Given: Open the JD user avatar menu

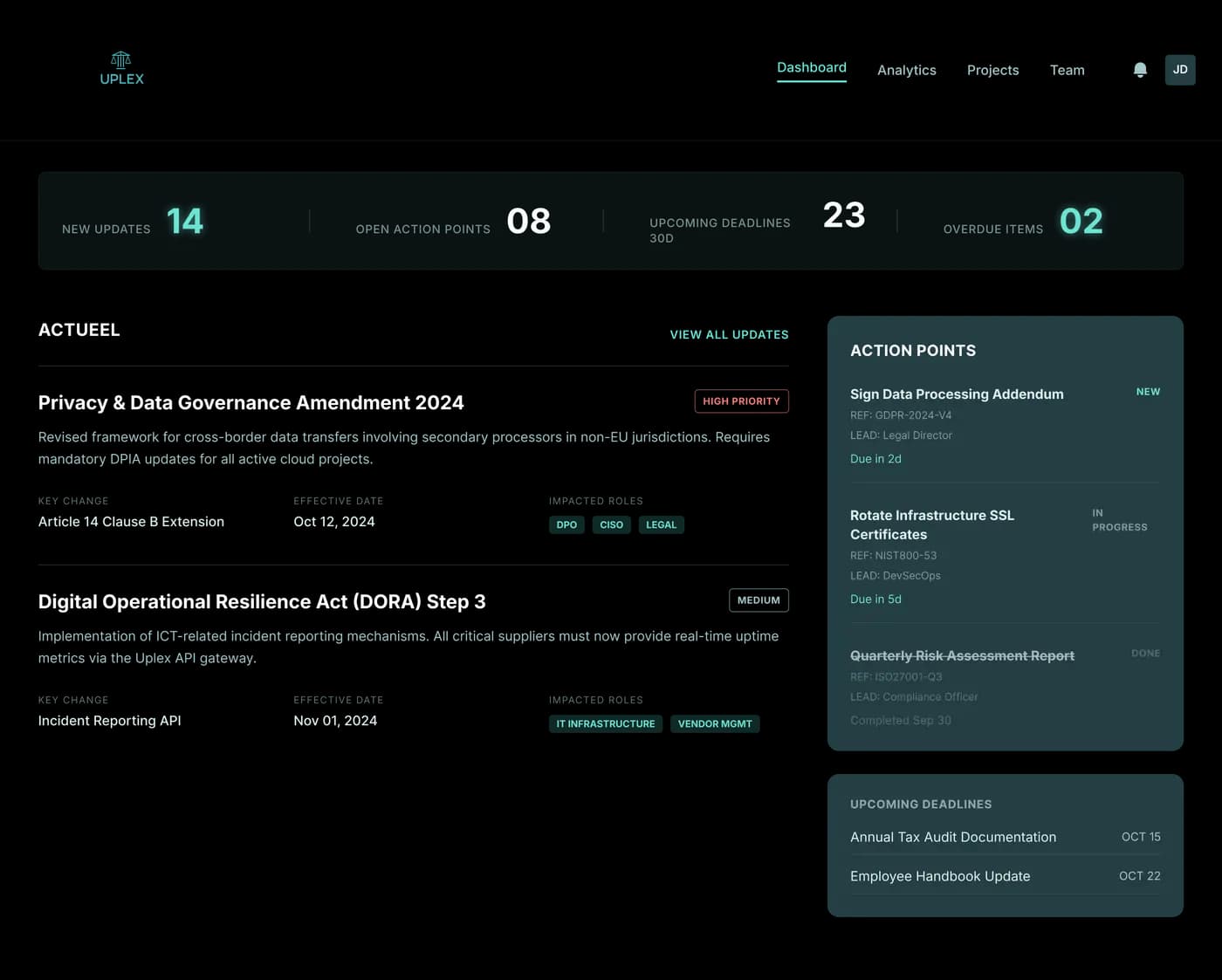Looking at the screenshot, I should coord(1180,70).
